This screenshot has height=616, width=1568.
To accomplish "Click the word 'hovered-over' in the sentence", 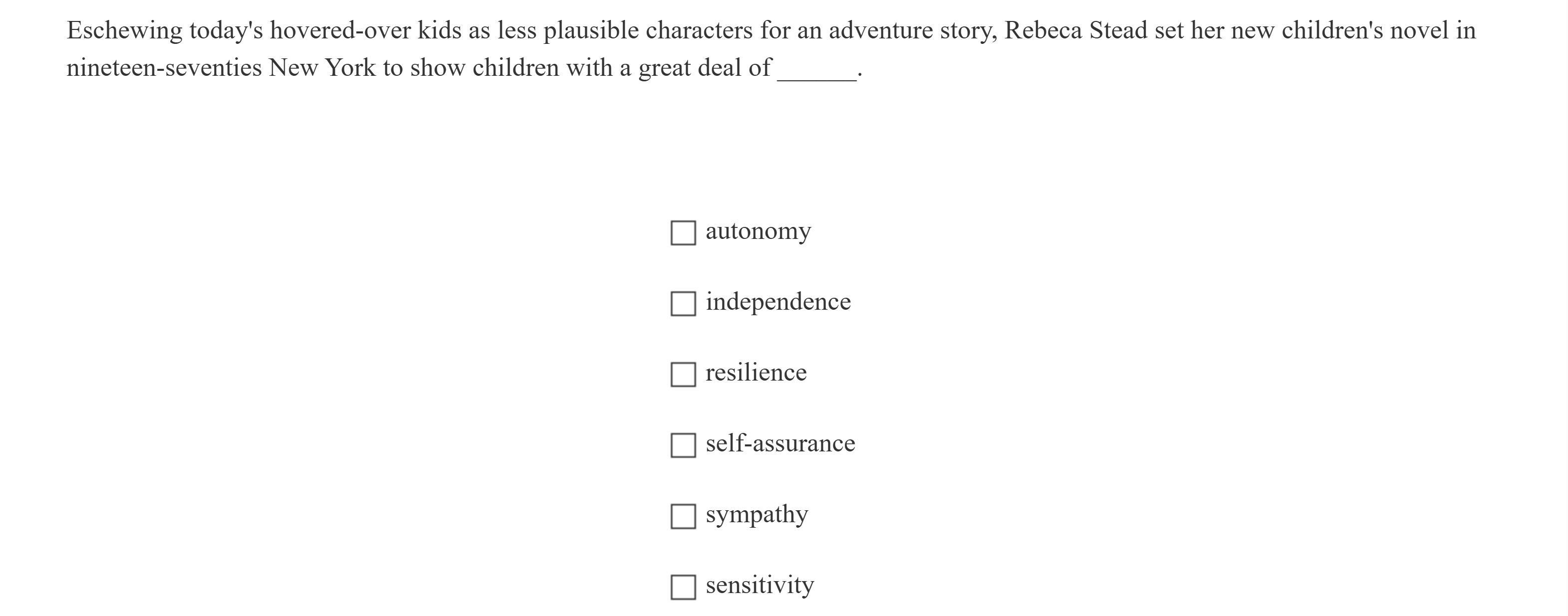I will click(340, 30).
